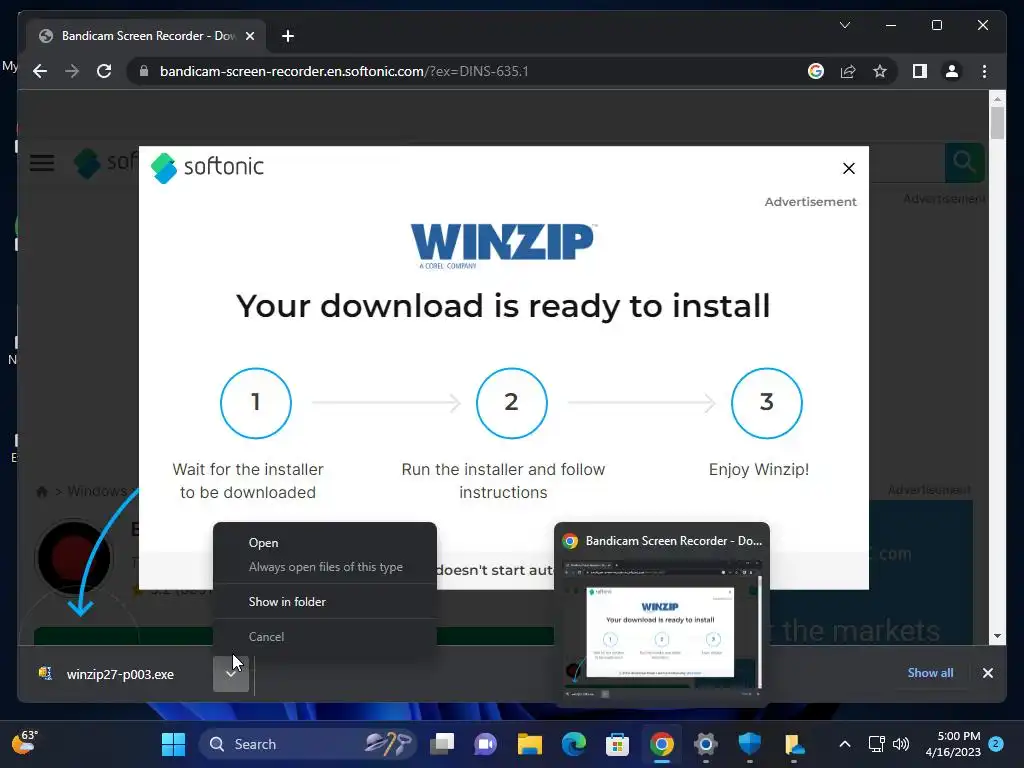This screenshot has width=1024, height=768.
Task: Open Task View from the taskbar
Action: [x=442, y=744]
